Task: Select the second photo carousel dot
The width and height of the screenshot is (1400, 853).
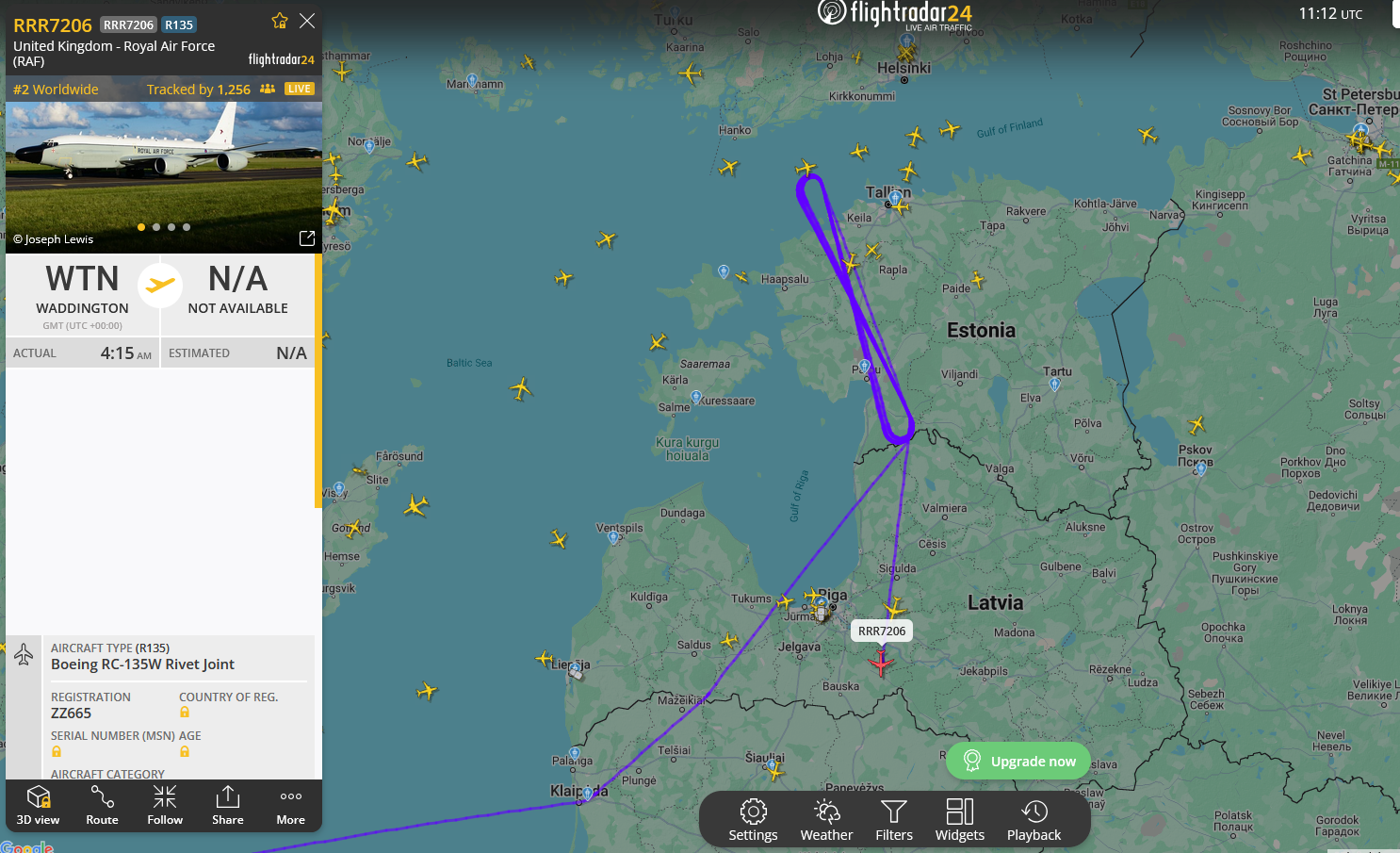Action: pyautogui.click(x=156, y=227)
